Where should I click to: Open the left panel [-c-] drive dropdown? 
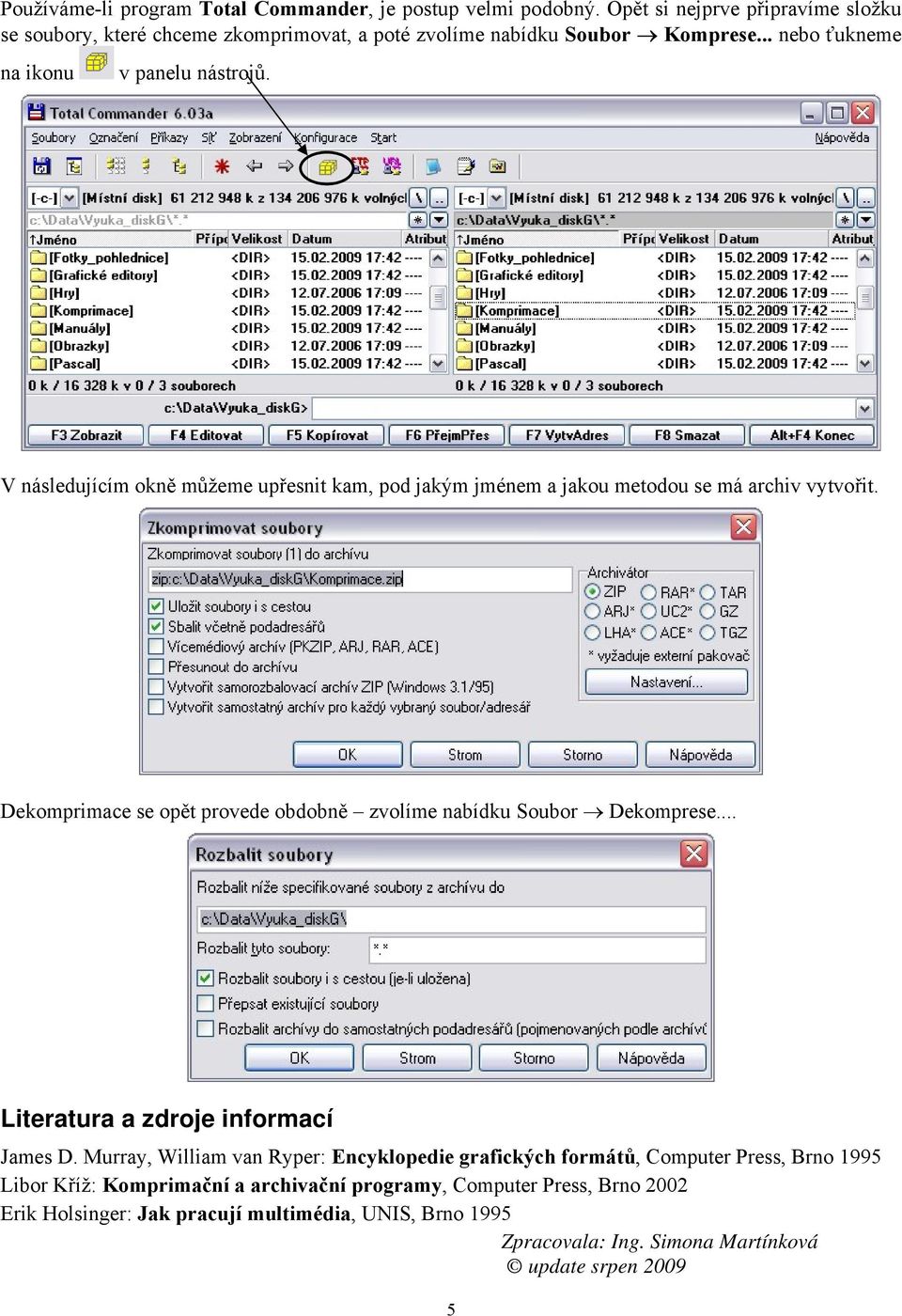click(70, 198)
